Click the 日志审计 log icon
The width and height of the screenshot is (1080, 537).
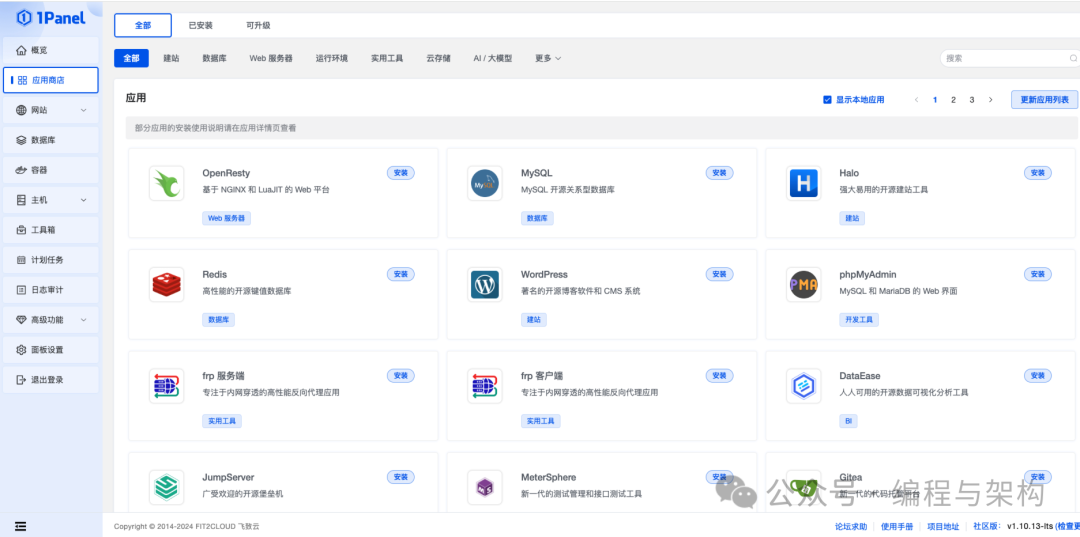[21, 290]
